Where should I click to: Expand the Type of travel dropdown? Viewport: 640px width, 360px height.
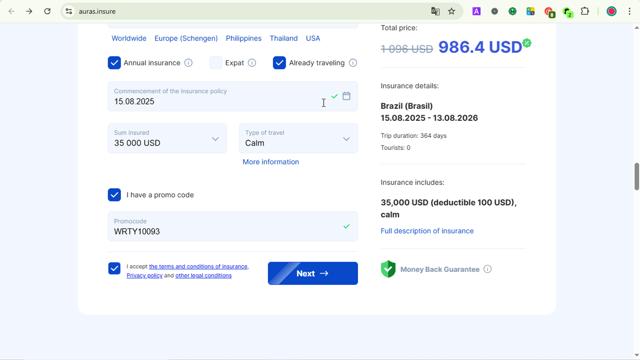(x=298, y=138)
